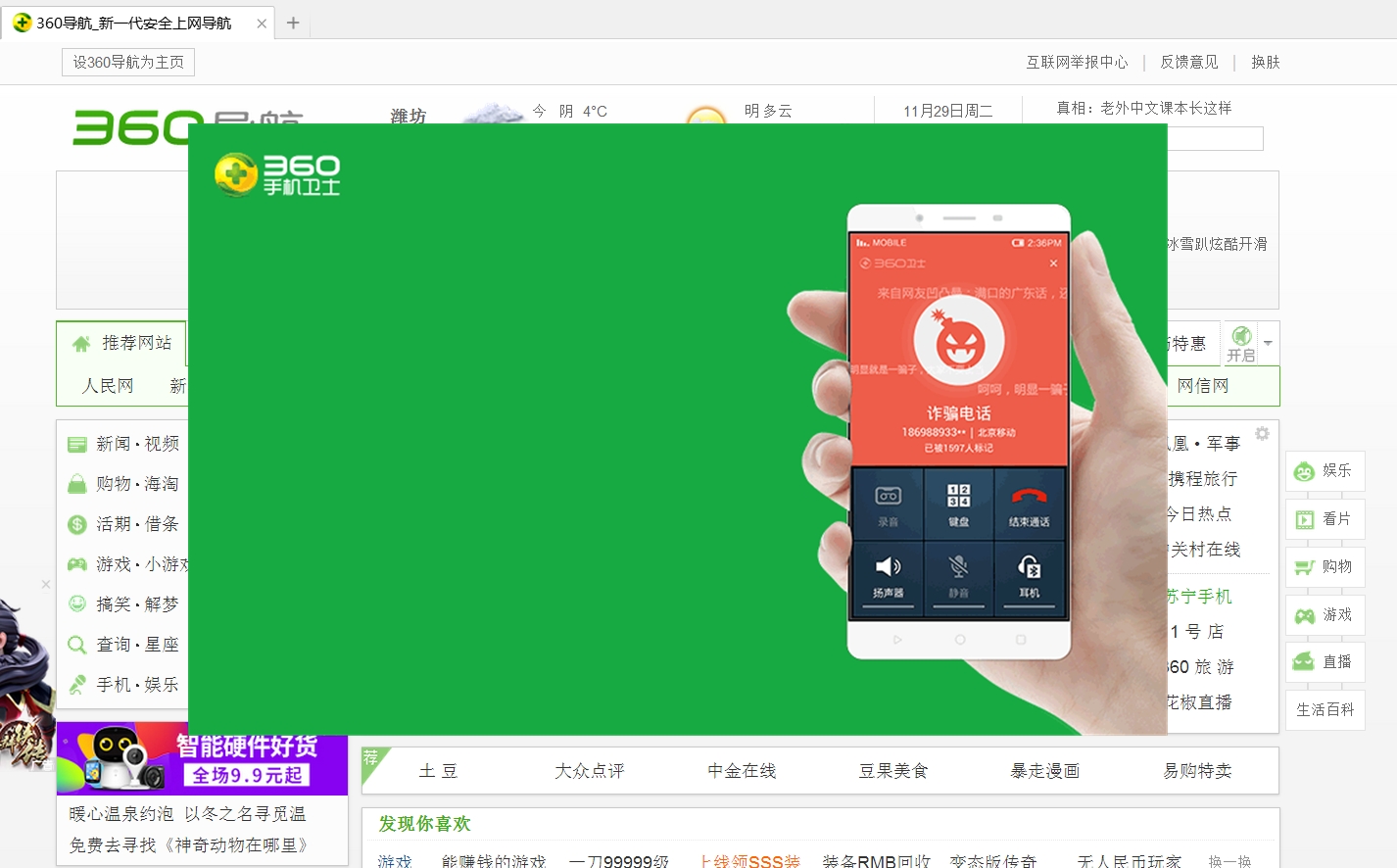Open 携程旅行 link
The height and width of the screenshot is (868, 1397).
(x=1203, y=479)
